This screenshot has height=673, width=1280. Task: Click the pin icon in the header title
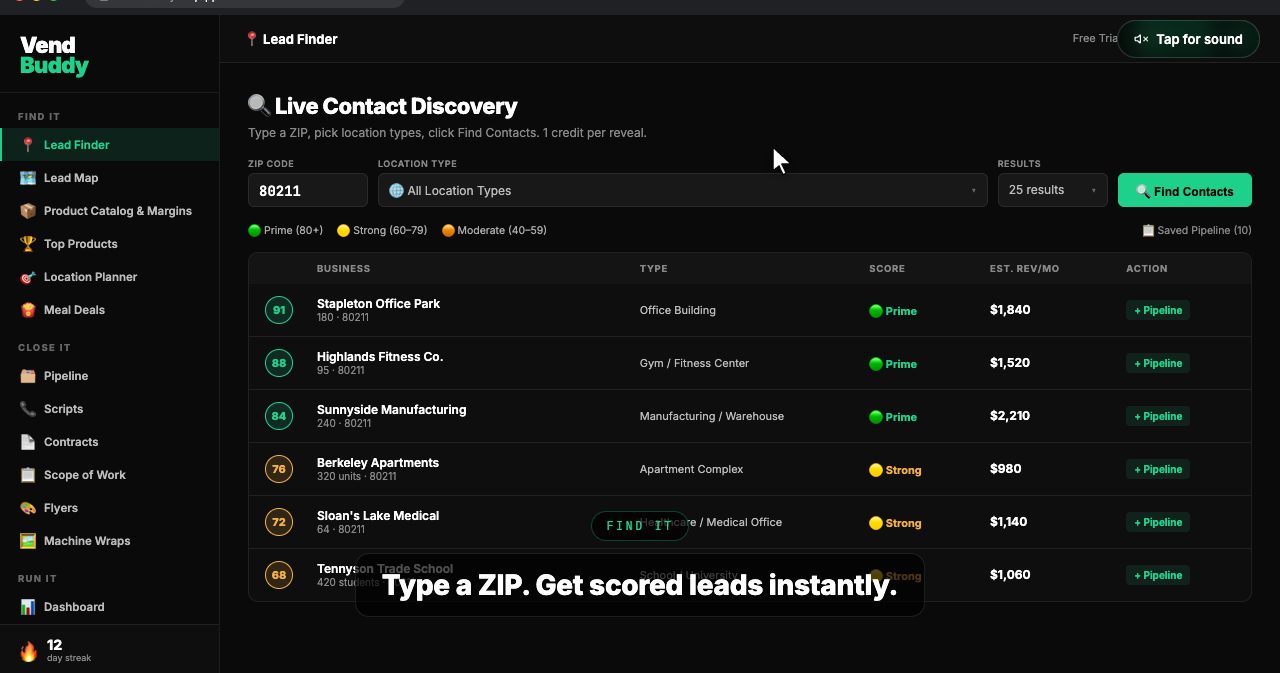252,39
